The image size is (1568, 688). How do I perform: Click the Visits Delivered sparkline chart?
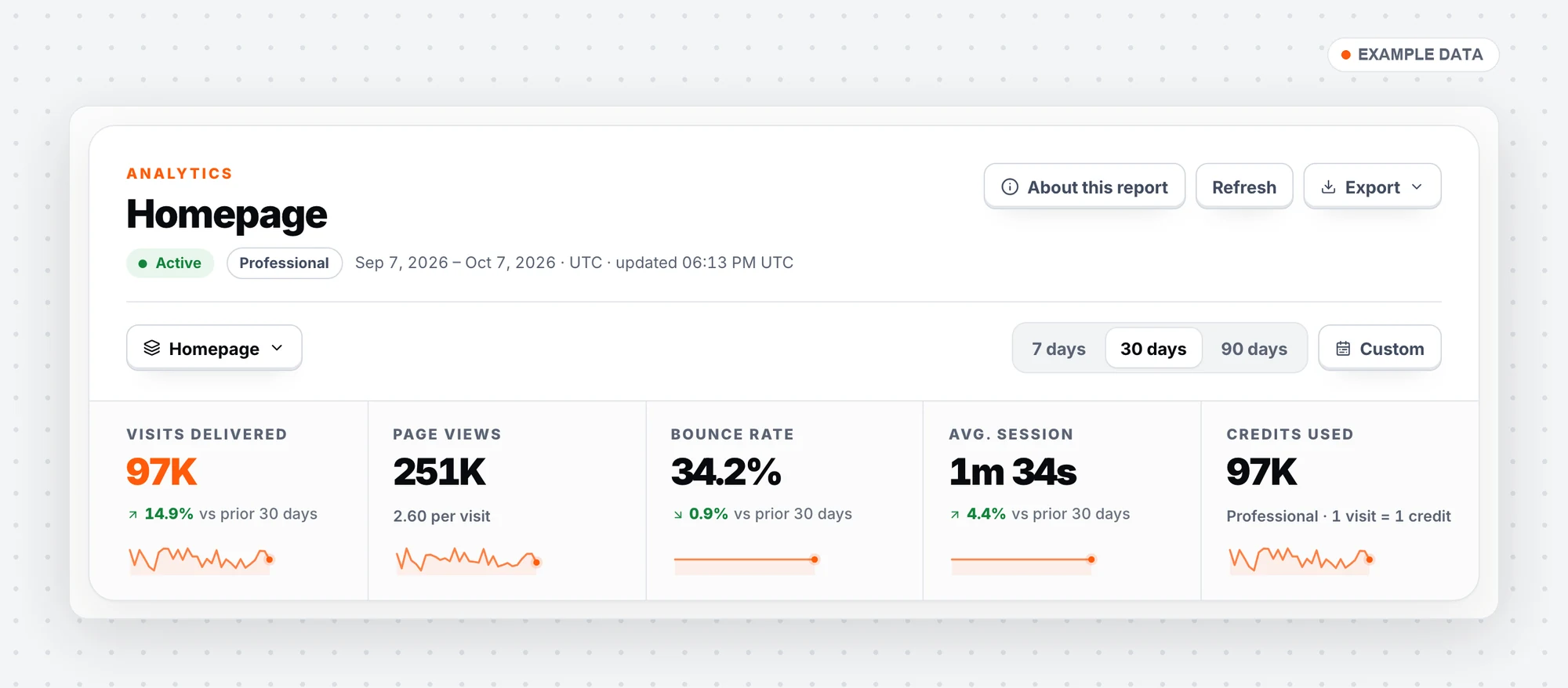coord(201,559)
